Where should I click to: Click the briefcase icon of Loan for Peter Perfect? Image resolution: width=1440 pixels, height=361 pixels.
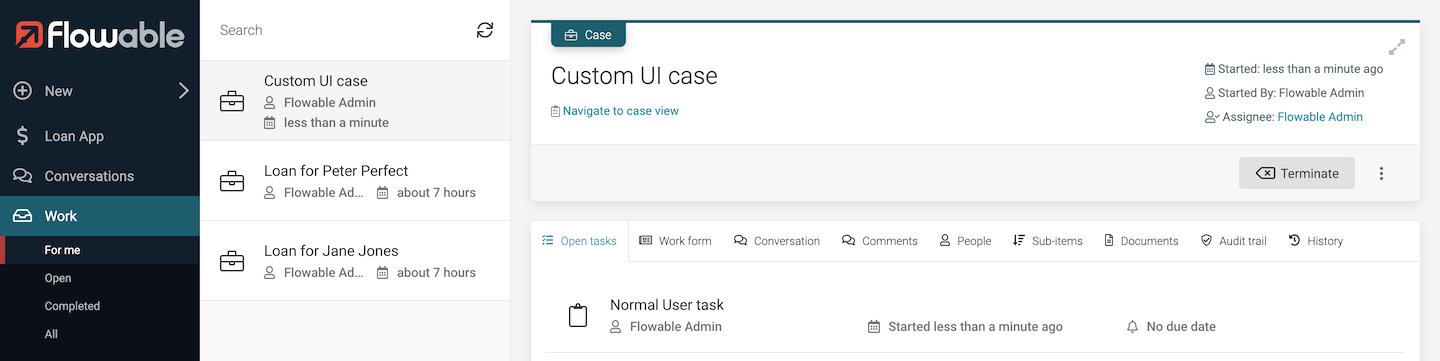coord(232,181)
